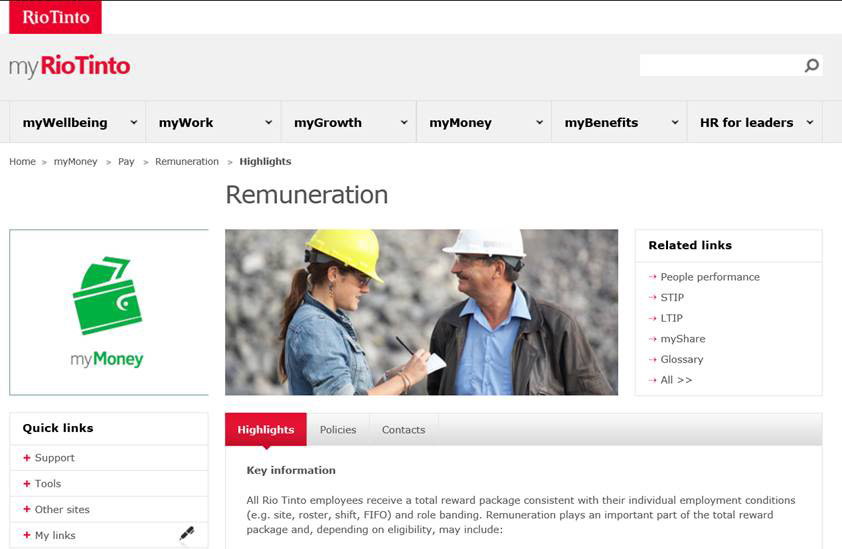
Task: Click the plus icon next to Tools
Action: [27, 483]
